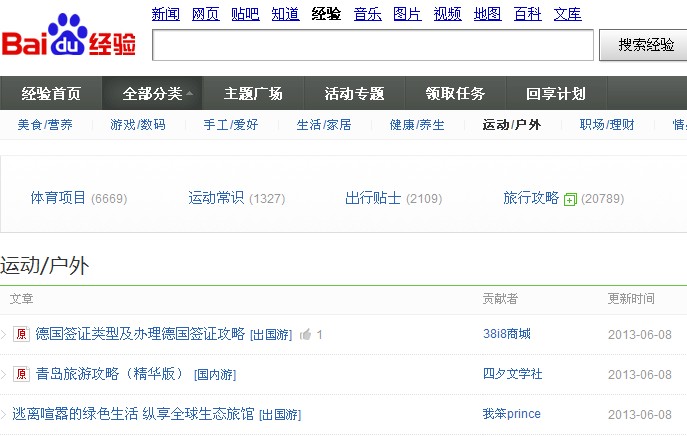
Task: Open the 主题广场 navigation tab
Action: (x=253, y=94)
